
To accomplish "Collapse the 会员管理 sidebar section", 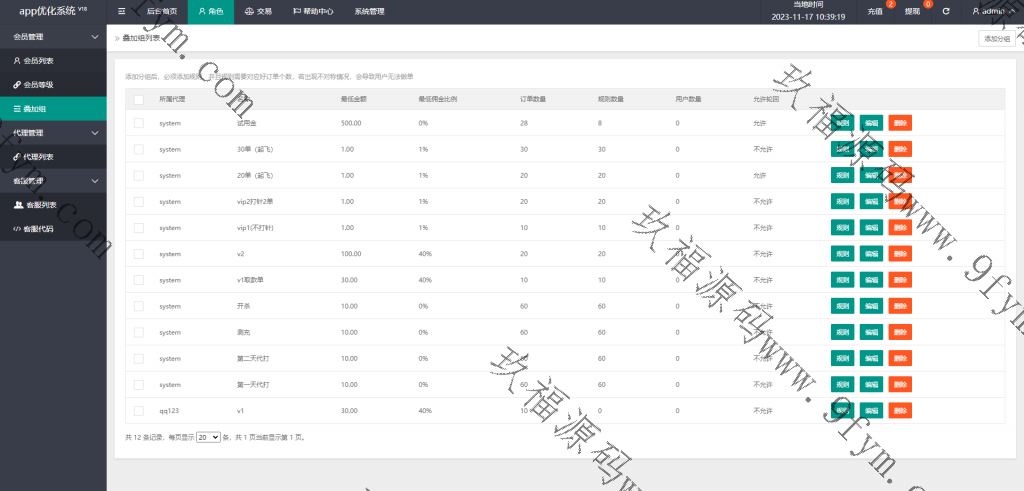I will click(95, 37).
